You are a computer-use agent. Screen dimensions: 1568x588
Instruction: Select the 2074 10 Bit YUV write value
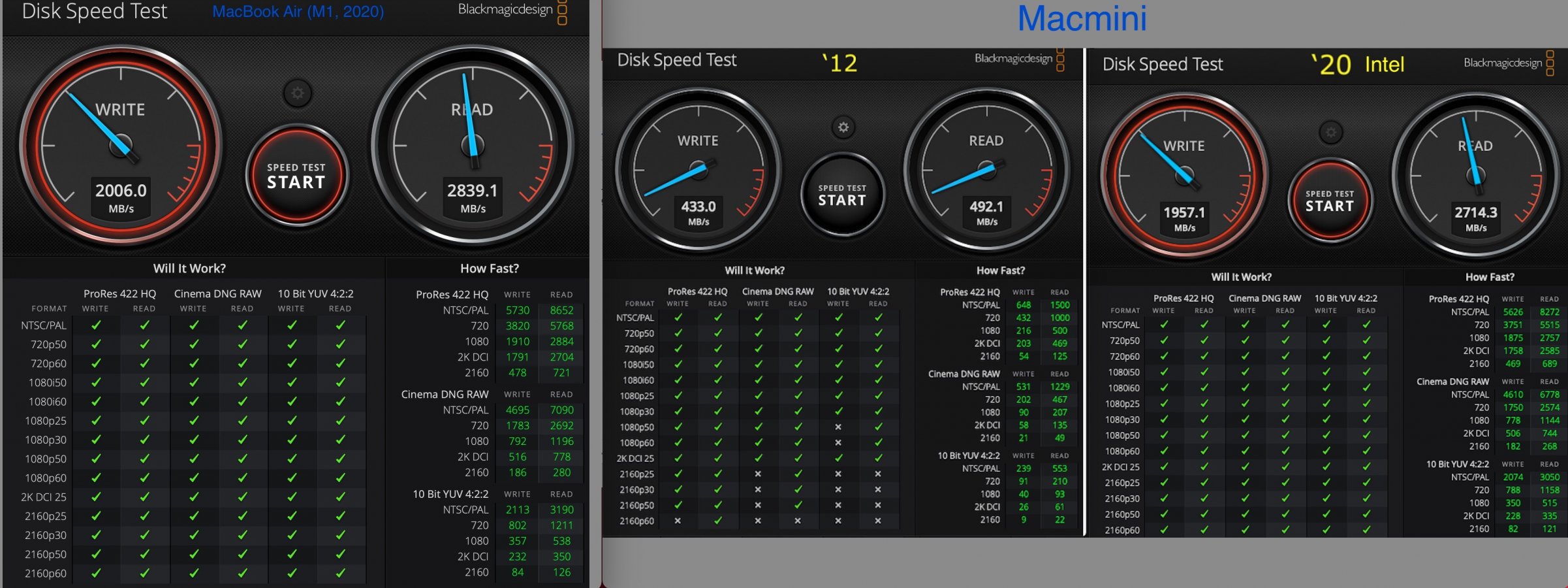(x=1513, y=478)
